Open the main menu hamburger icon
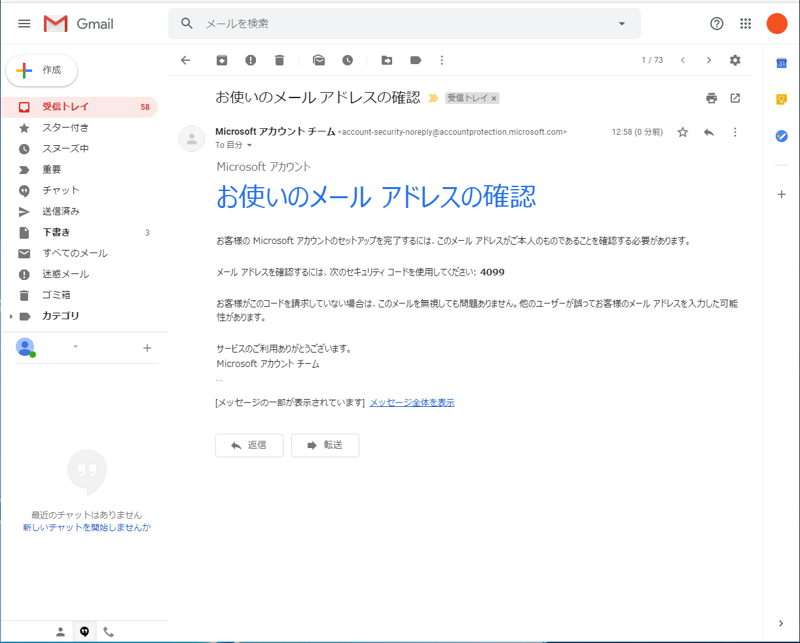This screenshot has width=800, height=643. coord(24,23)
